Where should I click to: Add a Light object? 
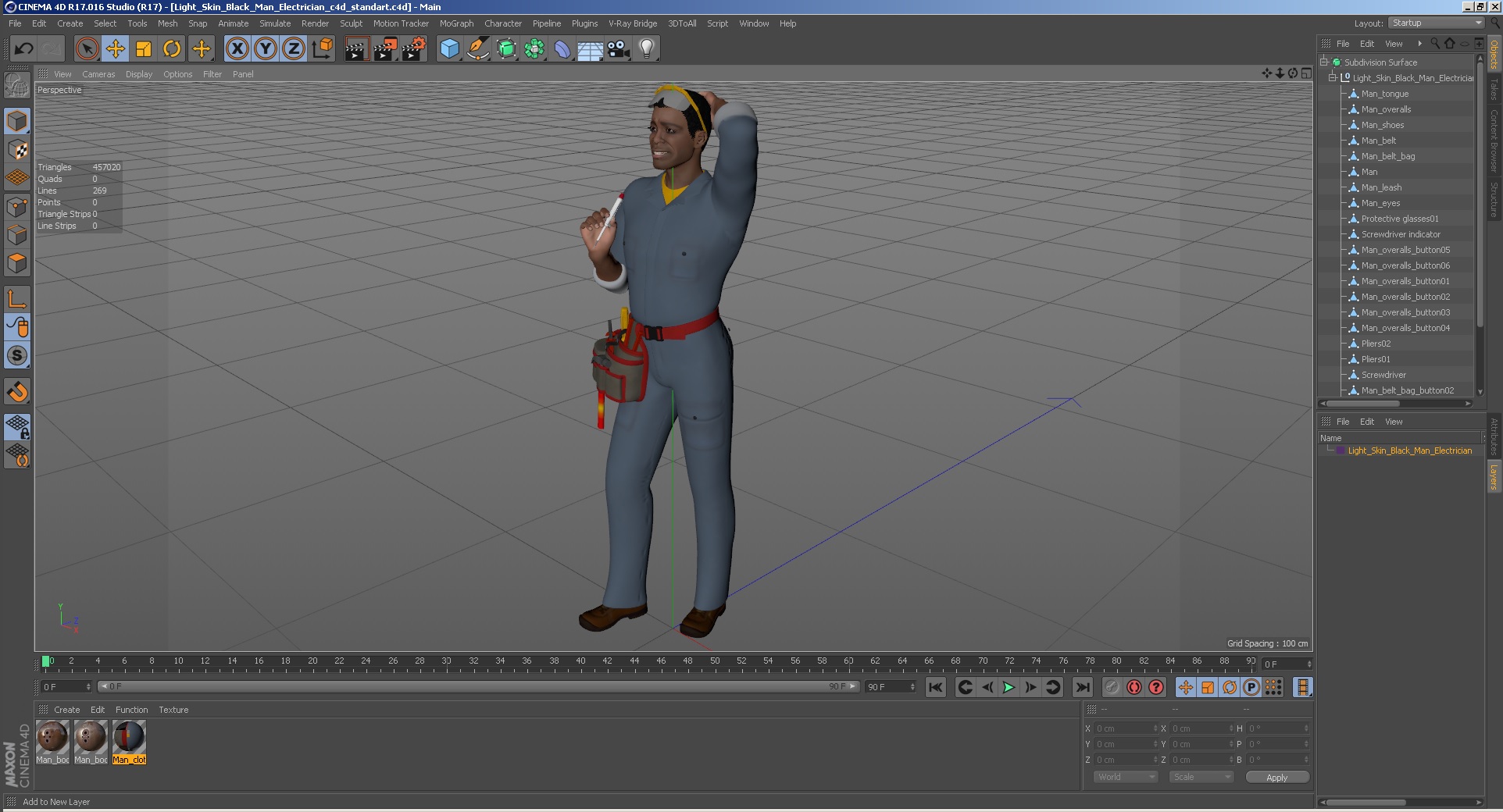pos(647,49)
